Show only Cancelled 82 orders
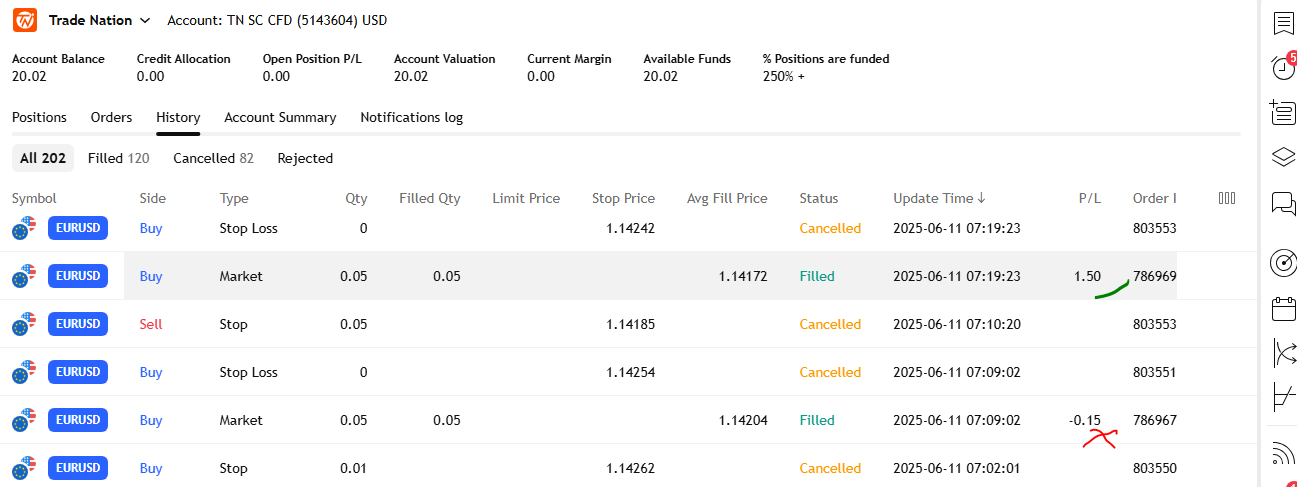The image size is (1297, 487). (x=213, y=158)
